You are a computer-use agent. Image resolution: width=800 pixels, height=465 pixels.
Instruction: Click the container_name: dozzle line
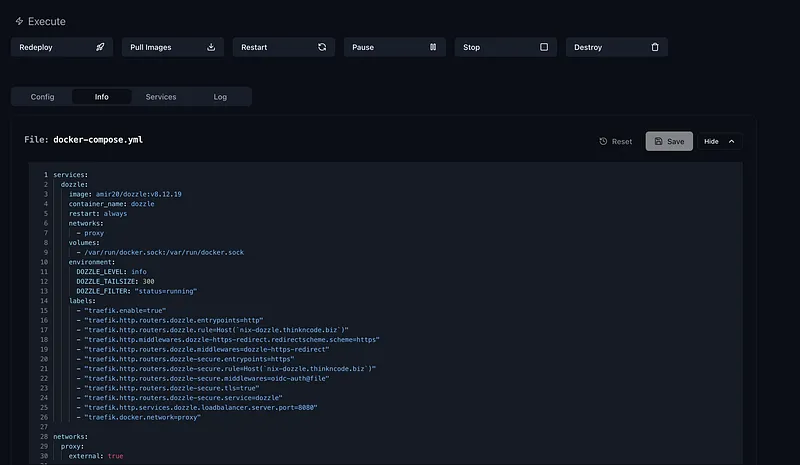coord(111,204)
